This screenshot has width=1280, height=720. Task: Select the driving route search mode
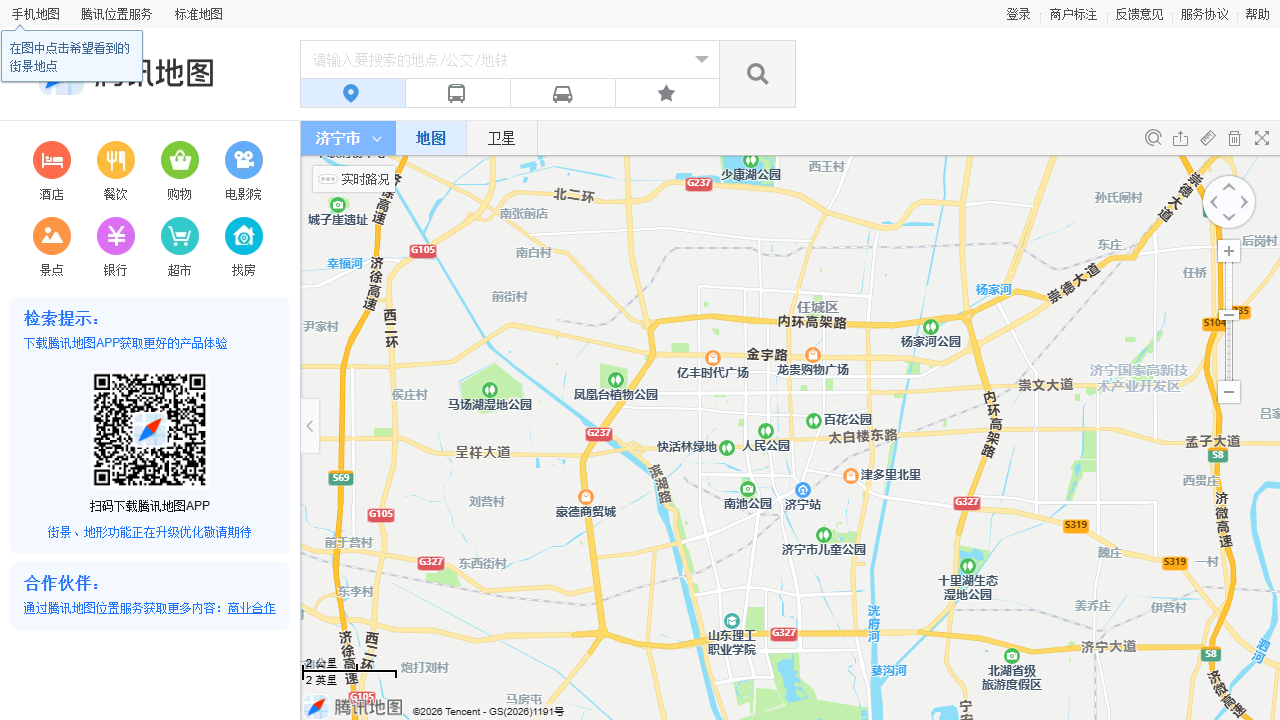pyautogui.click(x=563, y=93)
